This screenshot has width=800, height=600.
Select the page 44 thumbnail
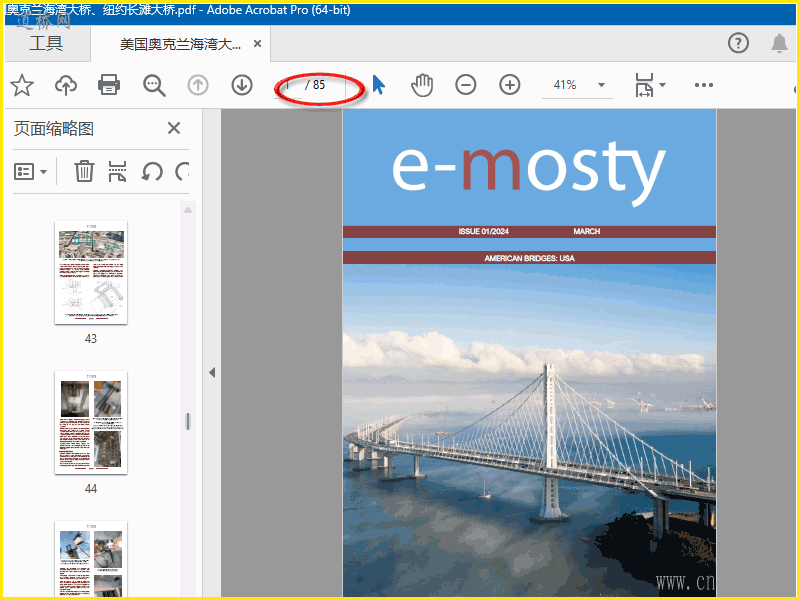(x=91, y=422)
